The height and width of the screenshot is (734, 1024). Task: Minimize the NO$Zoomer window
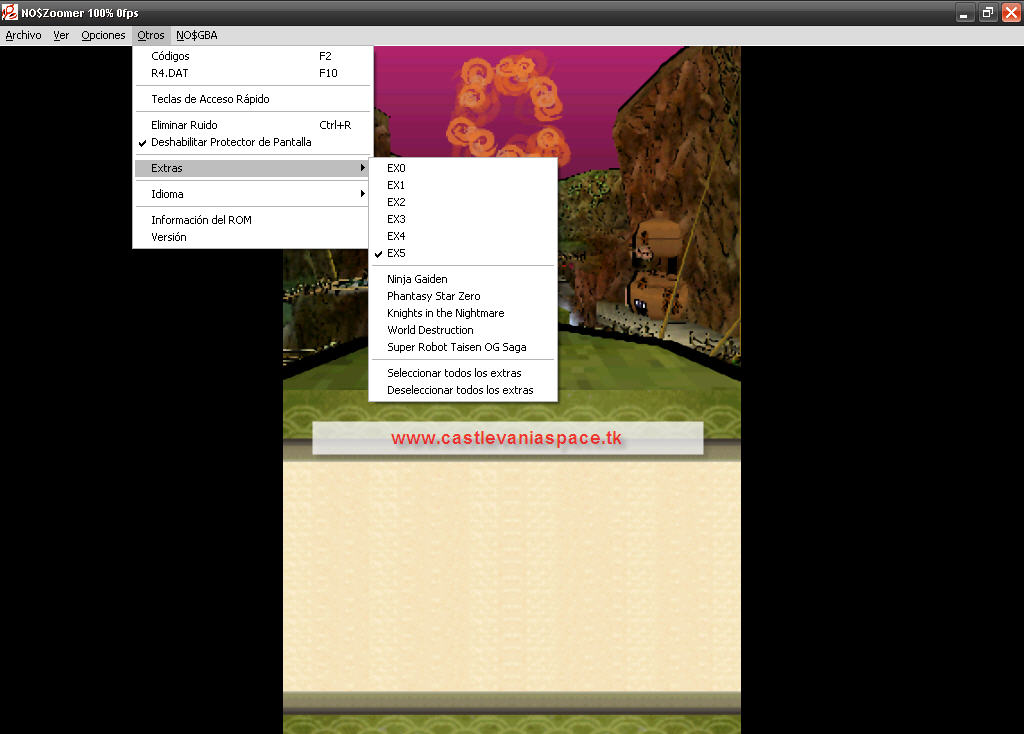[x=965, y=12]
